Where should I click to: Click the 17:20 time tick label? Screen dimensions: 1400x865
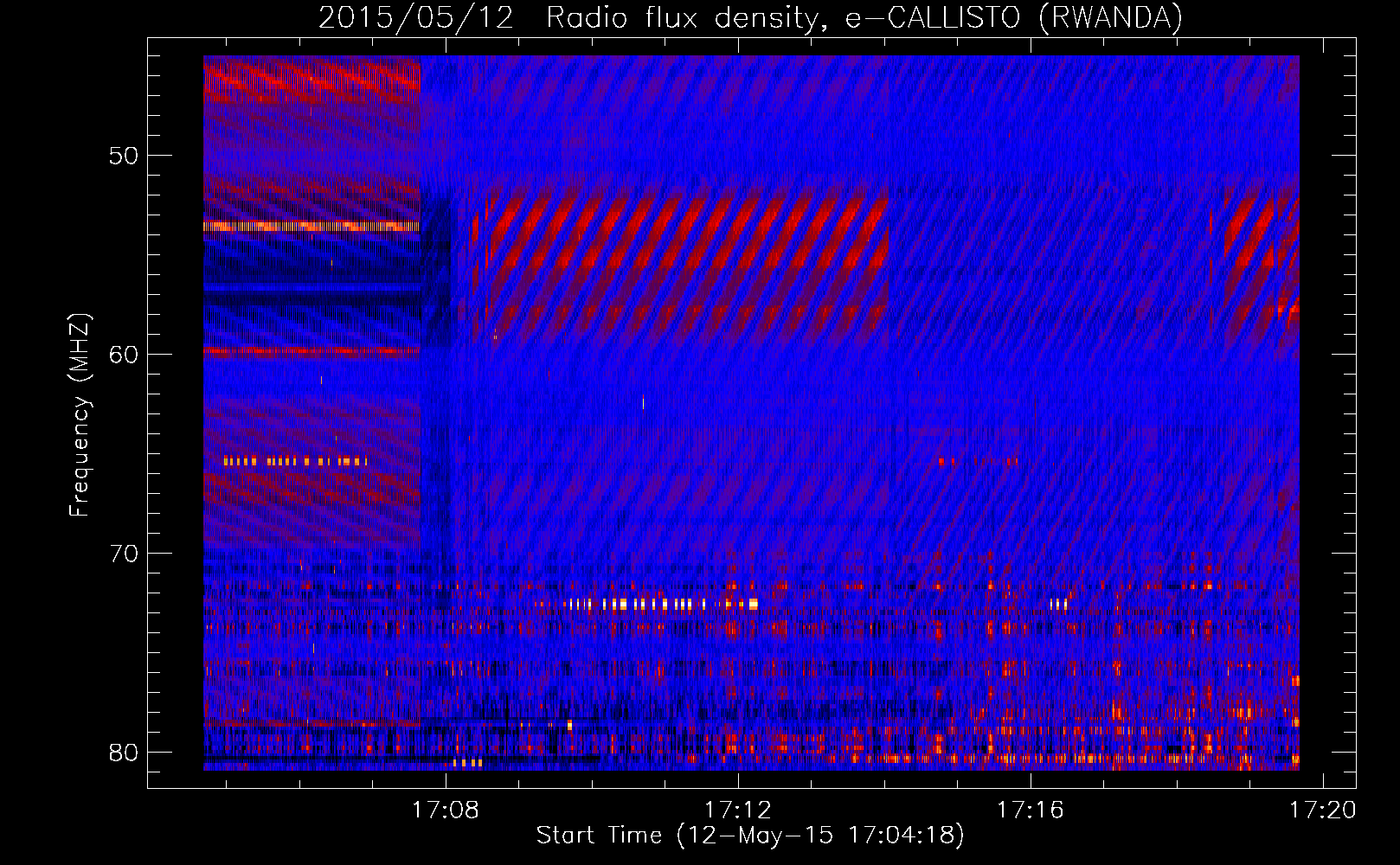coord(1323,811)
